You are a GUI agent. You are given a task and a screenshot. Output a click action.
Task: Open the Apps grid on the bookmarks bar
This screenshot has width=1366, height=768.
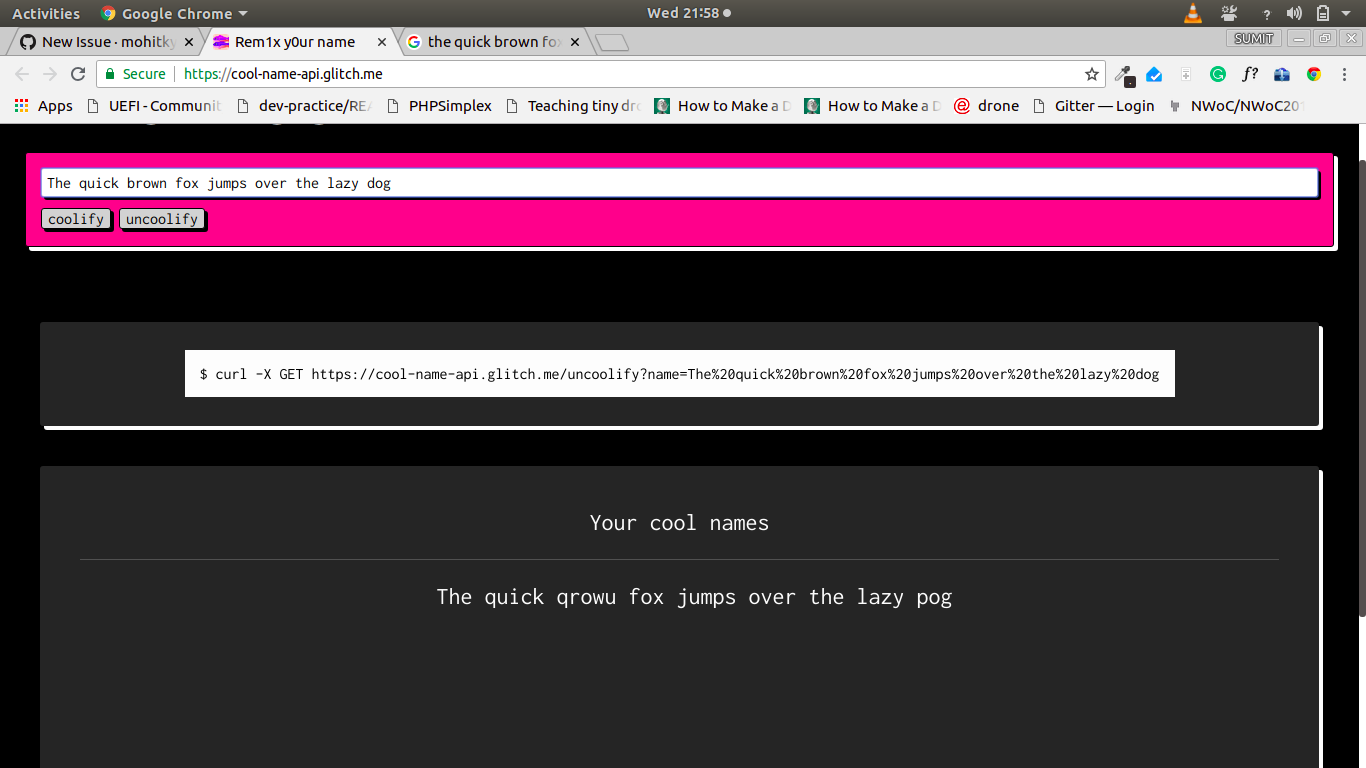tap(20, 106)
